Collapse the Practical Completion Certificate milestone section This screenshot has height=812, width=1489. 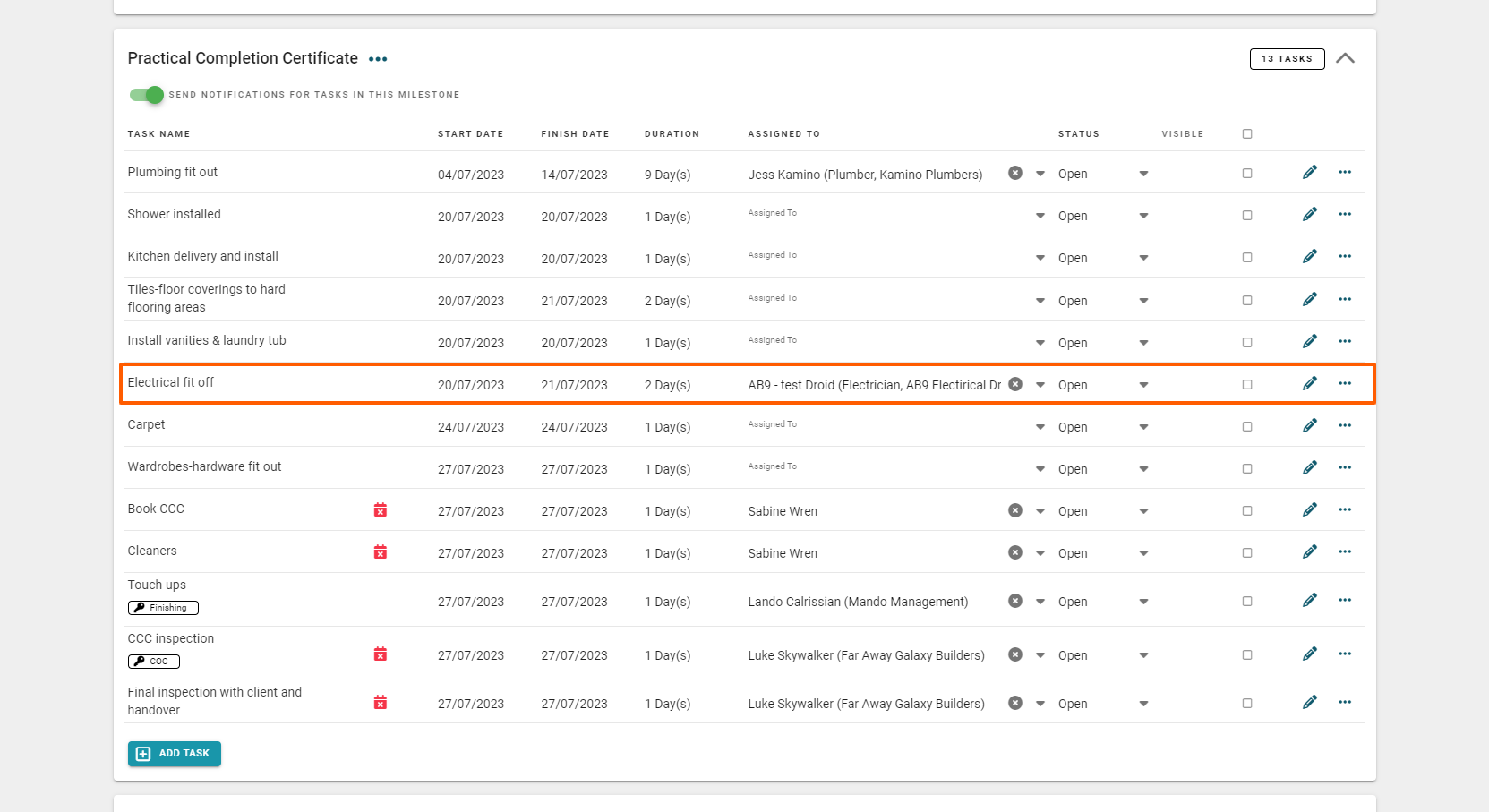(x=1345, y=58)
